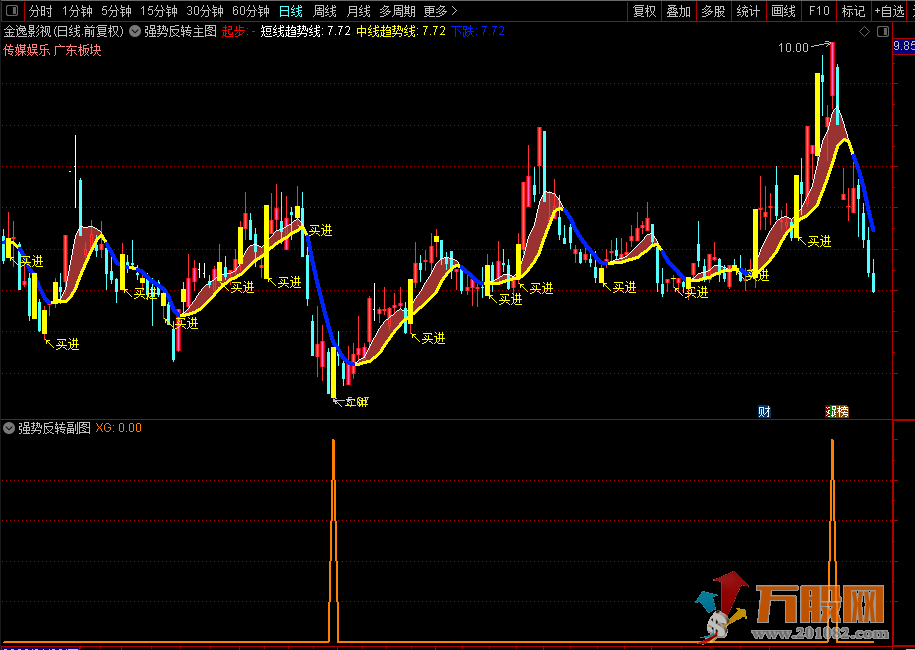Switch to the 分时 tab
The image size is (915, 650).
(x=40, y=11)
